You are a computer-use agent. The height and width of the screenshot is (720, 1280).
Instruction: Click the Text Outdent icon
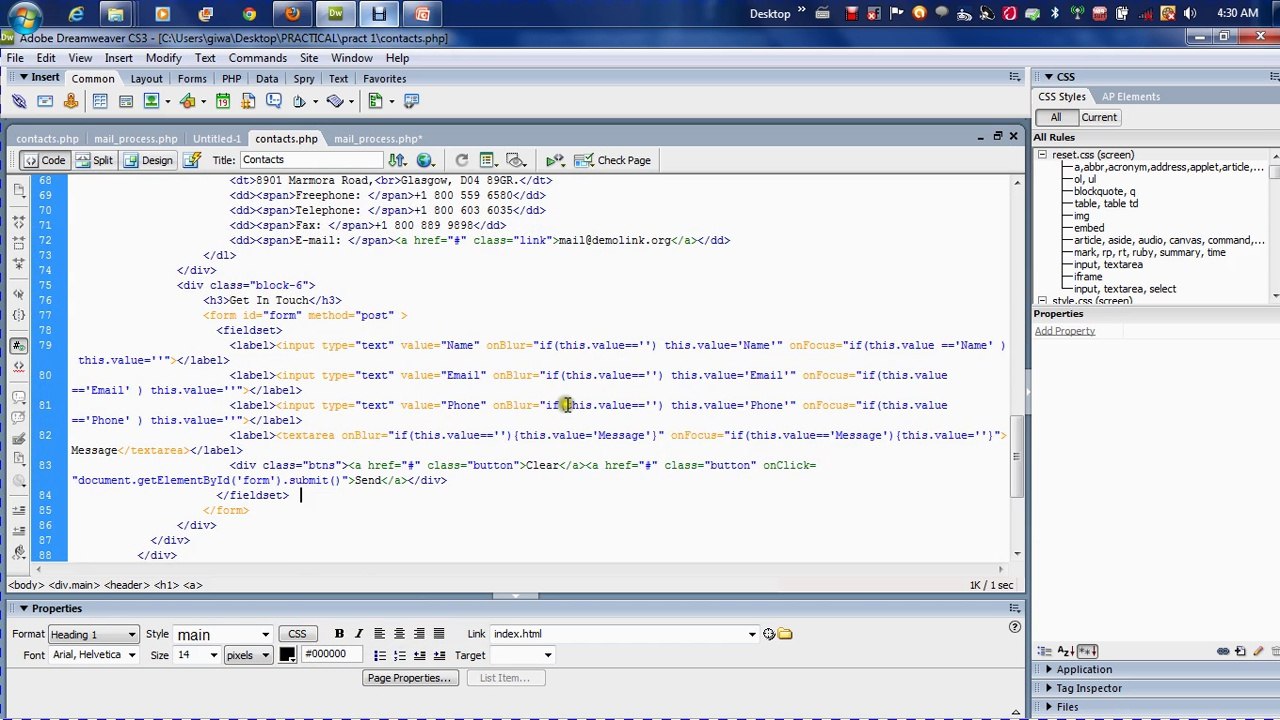coord(420,656)
